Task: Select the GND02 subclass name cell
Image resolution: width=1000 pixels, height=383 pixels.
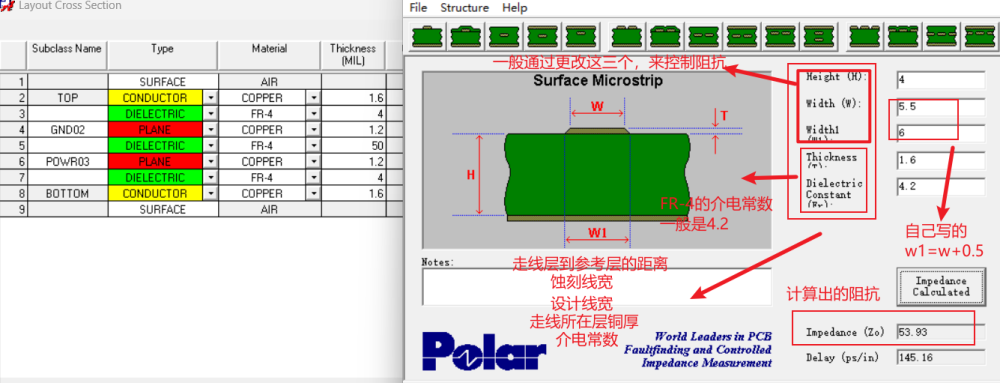Action: (68, 130)
